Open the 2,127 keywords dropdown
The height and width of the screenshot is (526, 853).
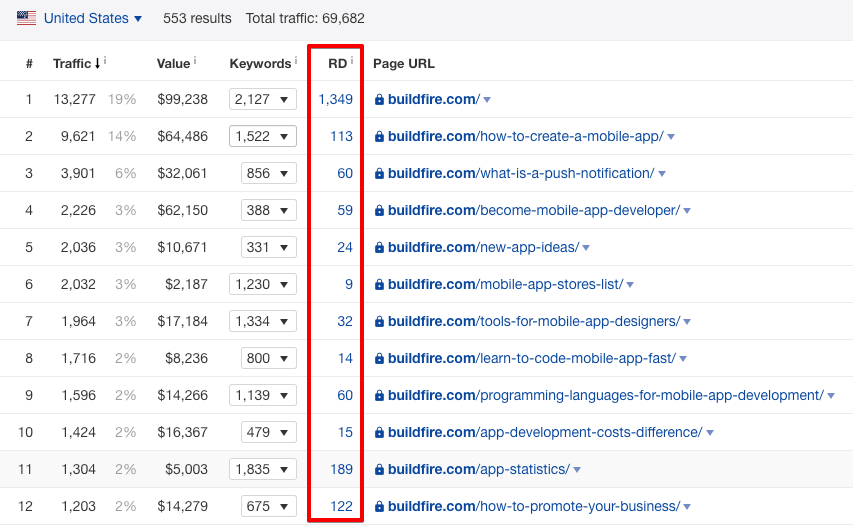(263, 100)
